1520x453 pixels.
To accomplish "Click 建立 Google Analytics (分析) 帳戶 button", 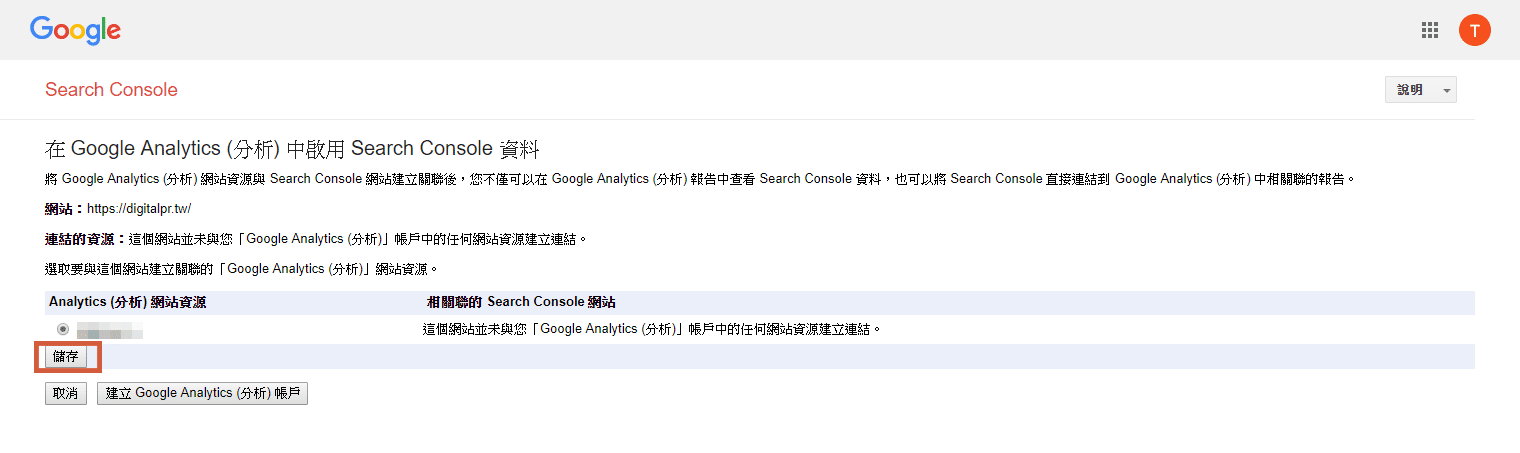I will (x=202, y=393).
